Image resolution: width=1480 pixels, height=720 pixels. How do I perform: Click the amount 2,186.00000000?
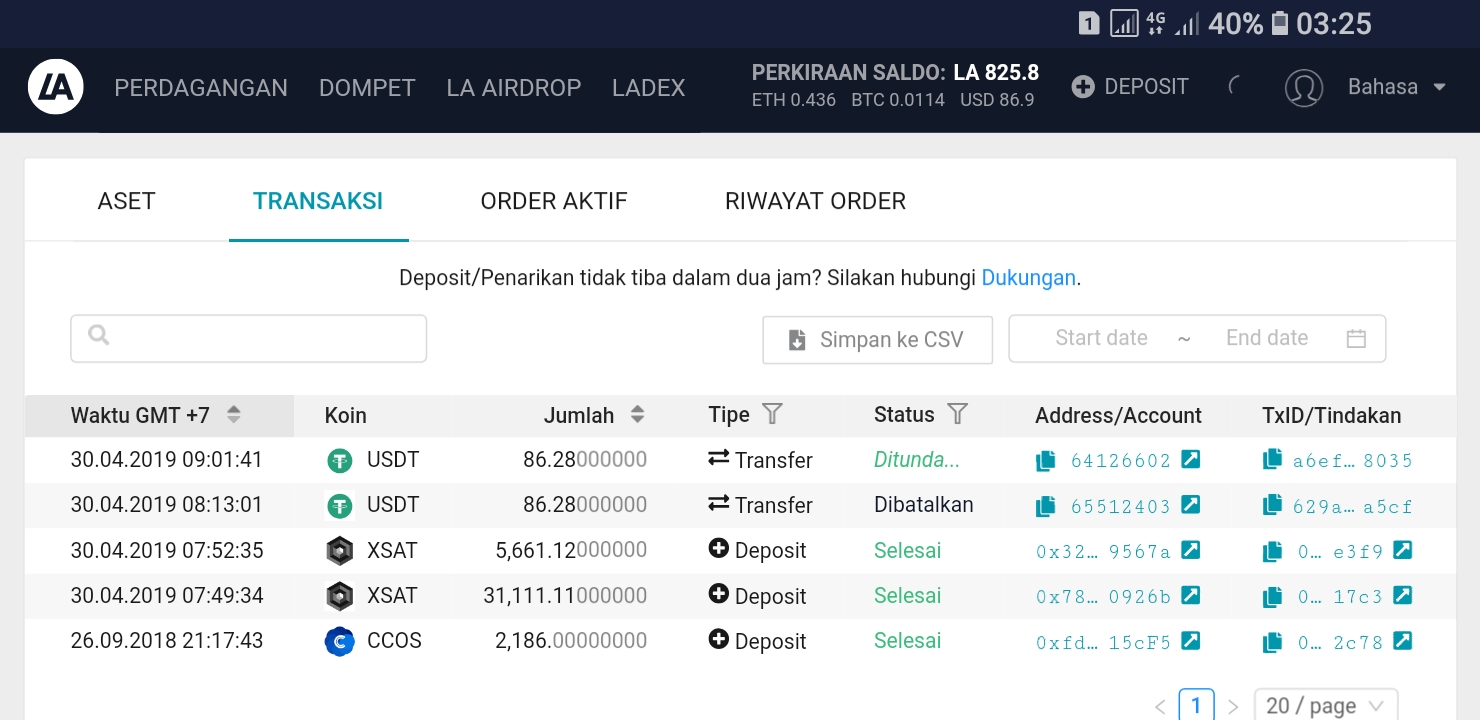[571, 641]
